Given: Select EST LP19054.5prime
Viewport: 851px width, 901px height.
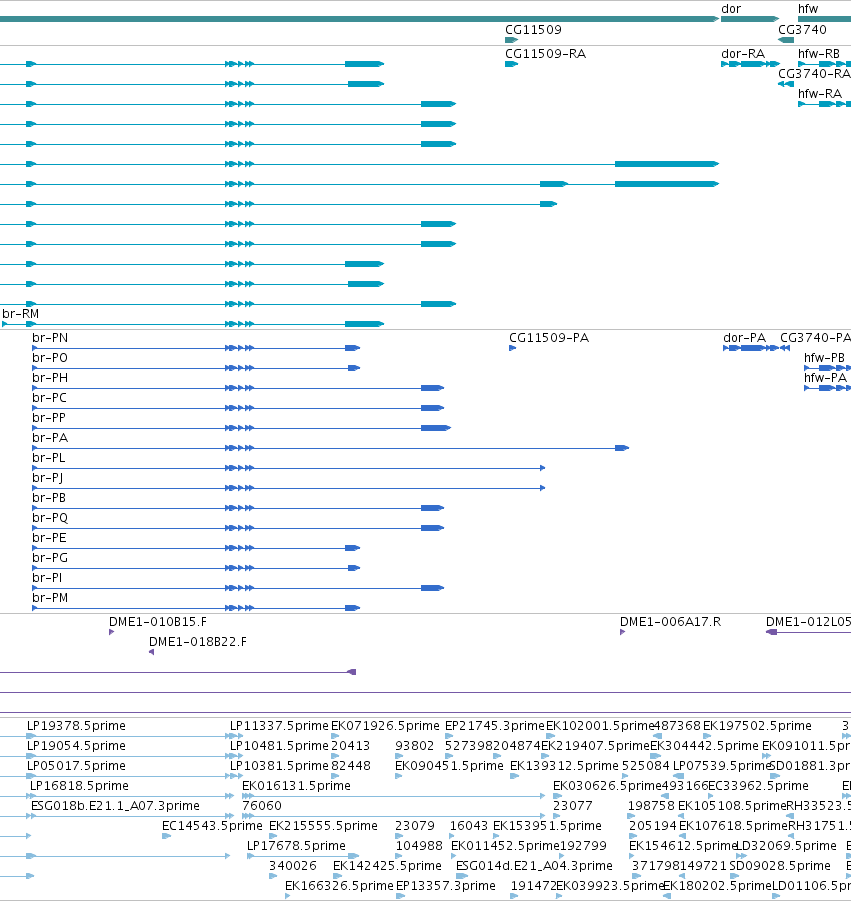Looking at the screenshot, I should (76, 746).
